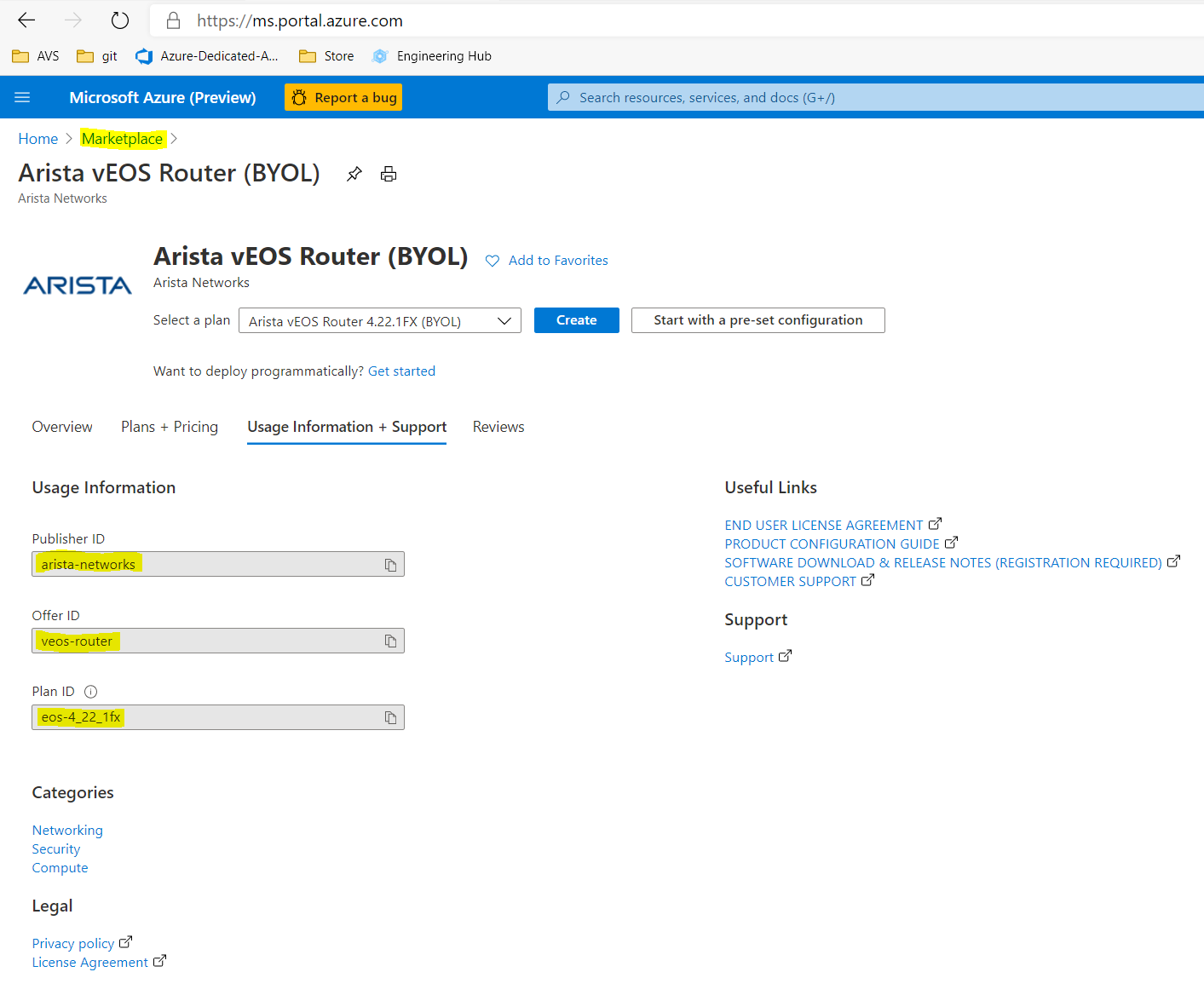Click the Offer ID field veos-router
The image size is (1204, 995).
[x=218, y=641]
